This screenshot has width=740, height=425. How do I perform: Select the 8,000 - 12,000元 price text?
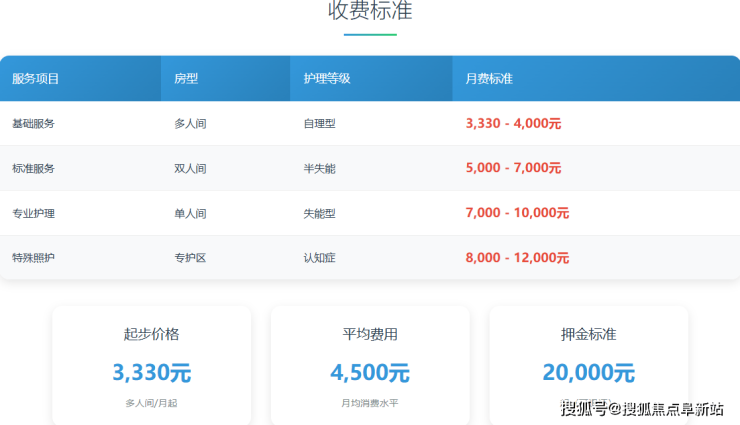point(517,258)
